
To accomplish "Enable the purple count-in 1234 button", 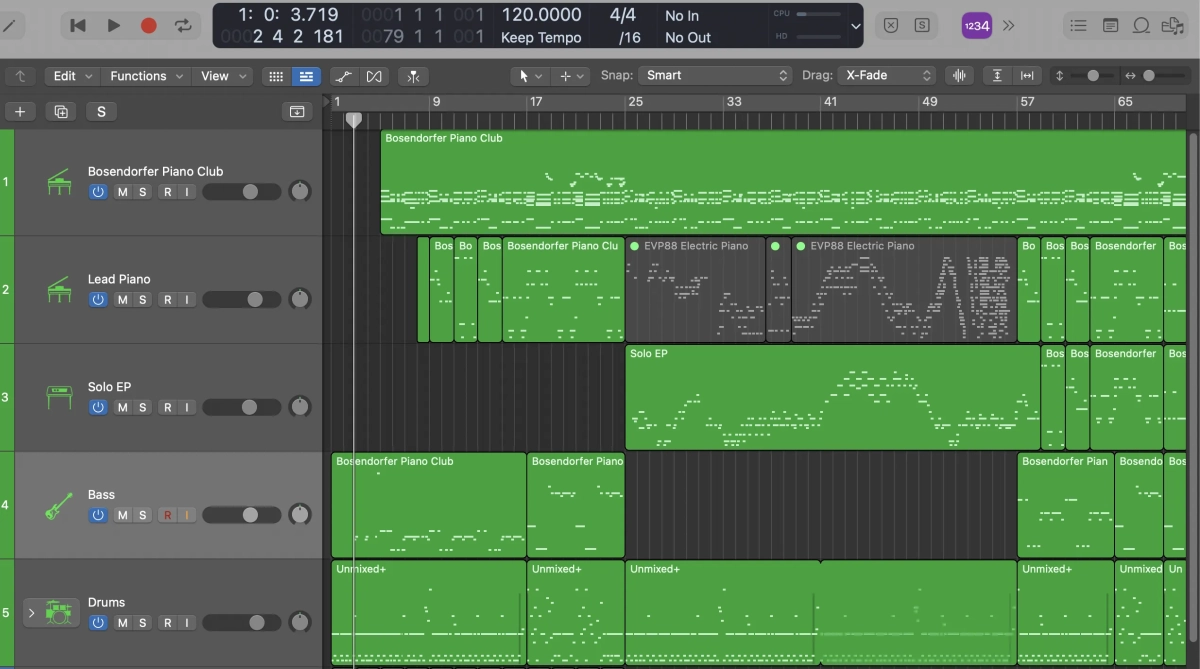I will (x=976, y=27).
